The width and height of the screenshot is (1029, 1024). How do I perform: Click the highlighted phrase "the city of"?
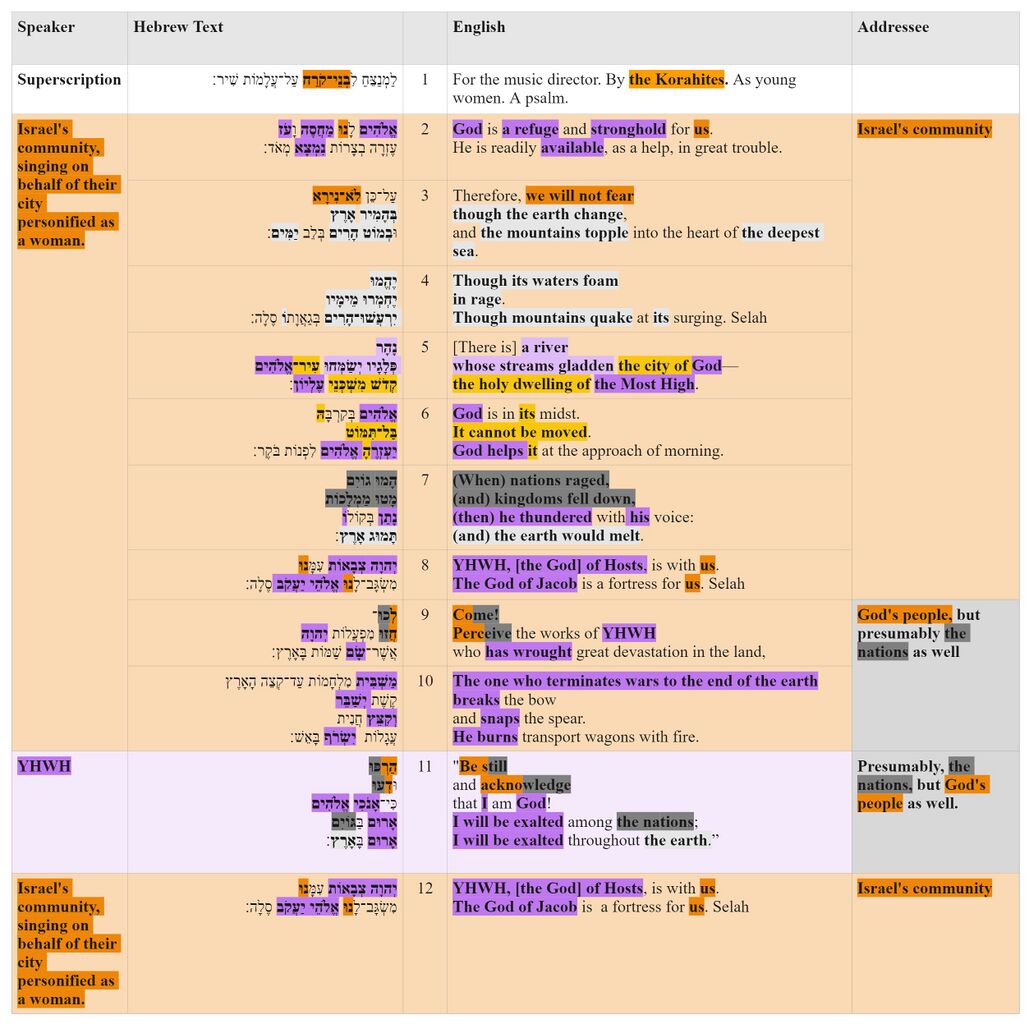point(654,366)
